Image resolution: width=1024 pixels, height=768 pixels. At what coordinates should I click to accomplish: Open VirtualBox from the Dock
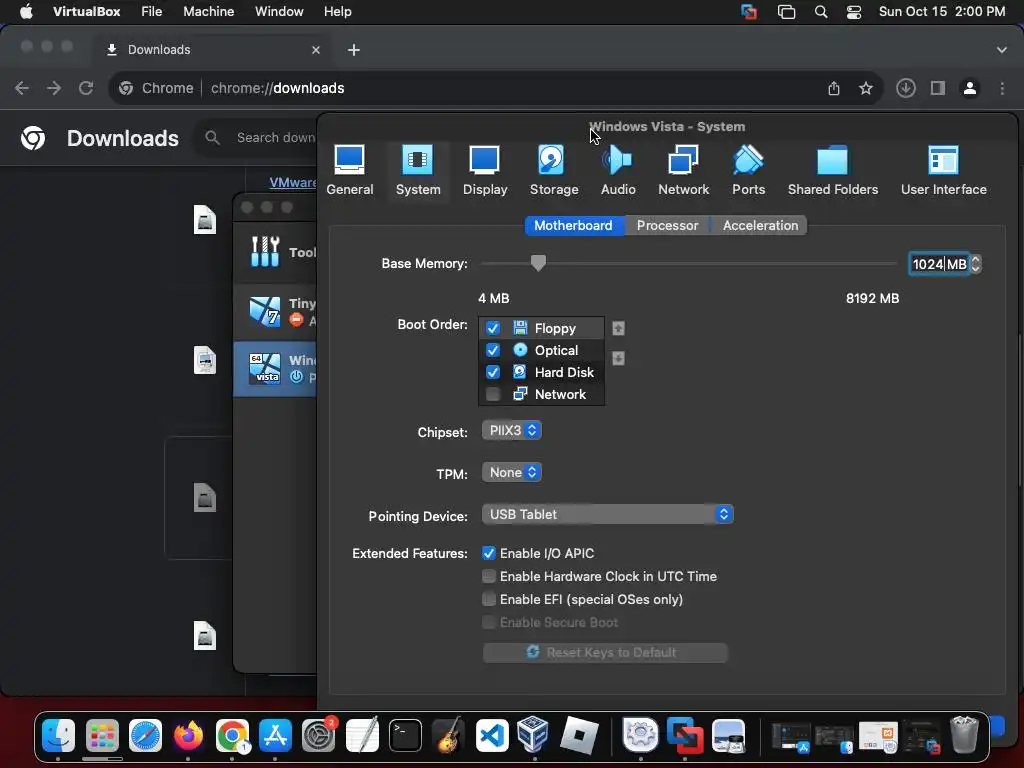(x=533, y=735)
